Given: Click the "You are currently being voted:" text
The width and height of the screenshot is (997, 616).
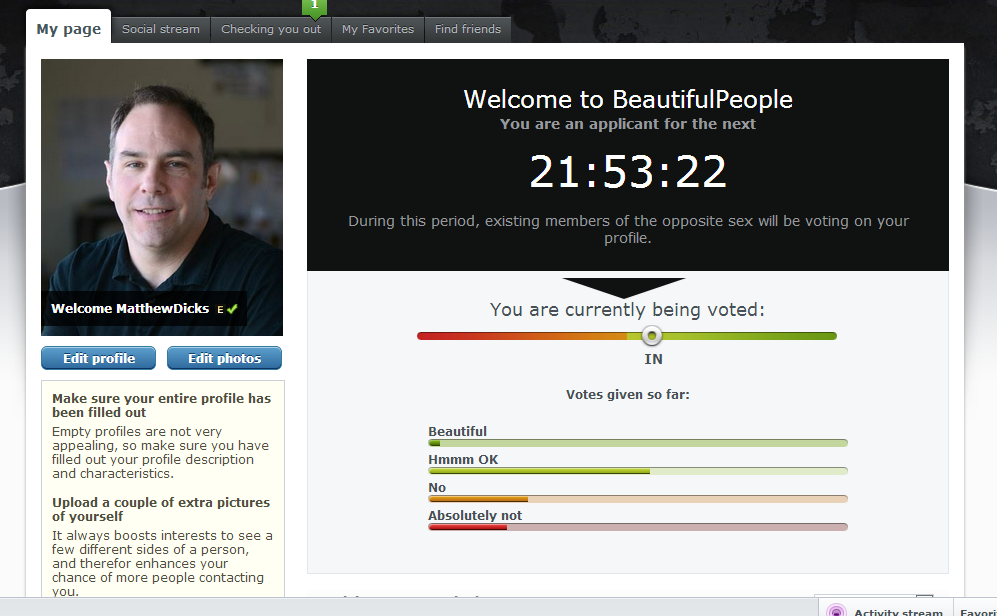Looking at the screenshot, I should (627, 310).
